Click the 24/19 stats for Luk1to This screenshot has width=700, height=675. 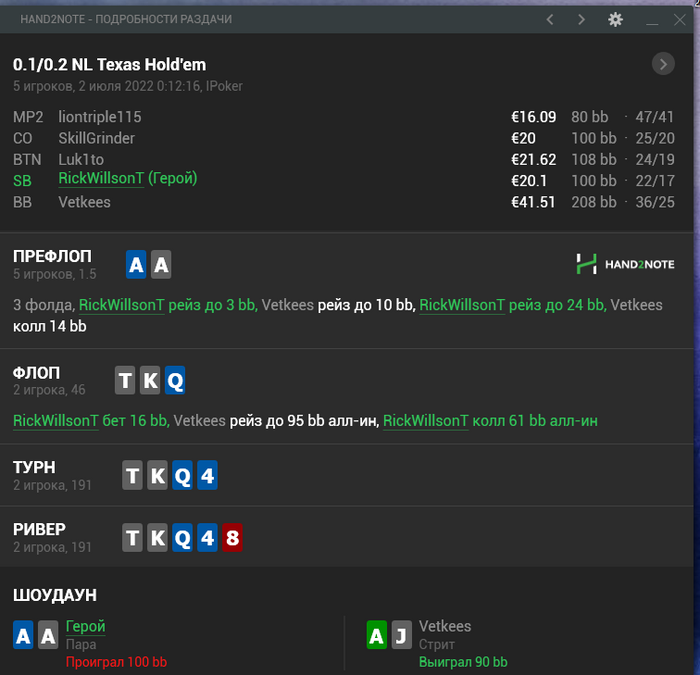pyautogui.click(x=655, y=160)
